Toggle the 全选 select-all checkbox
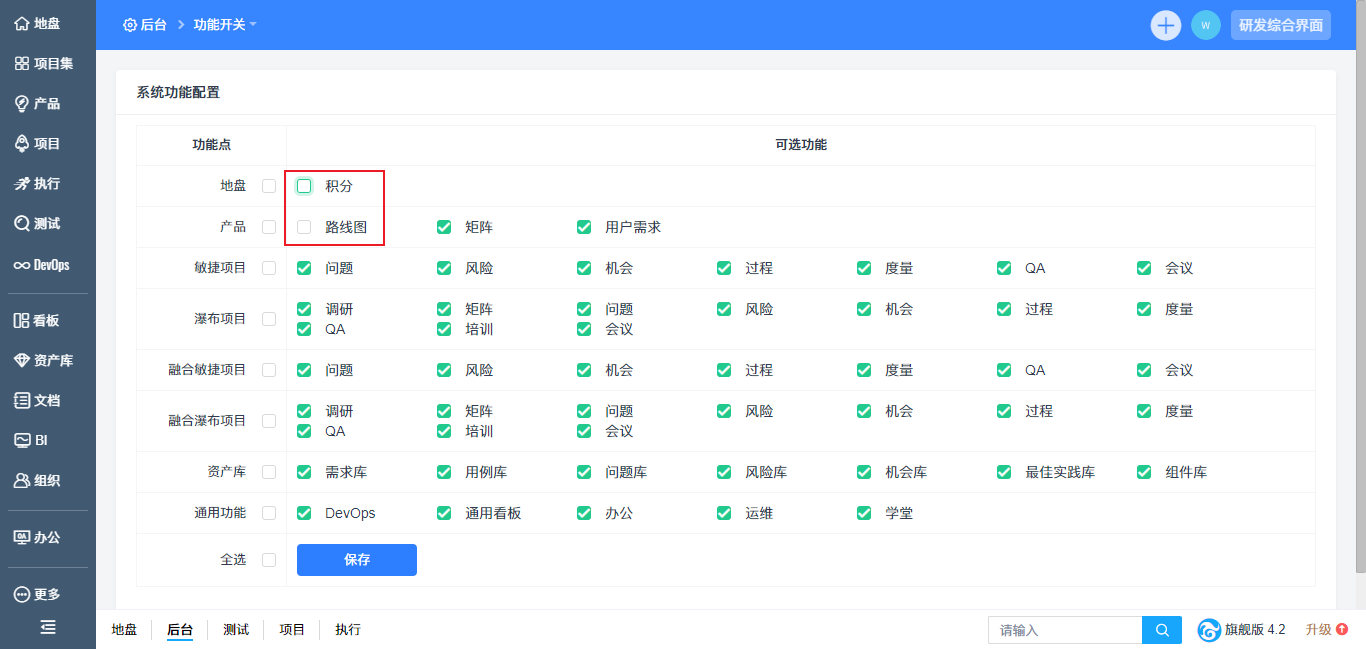 [x=269, y=560]
